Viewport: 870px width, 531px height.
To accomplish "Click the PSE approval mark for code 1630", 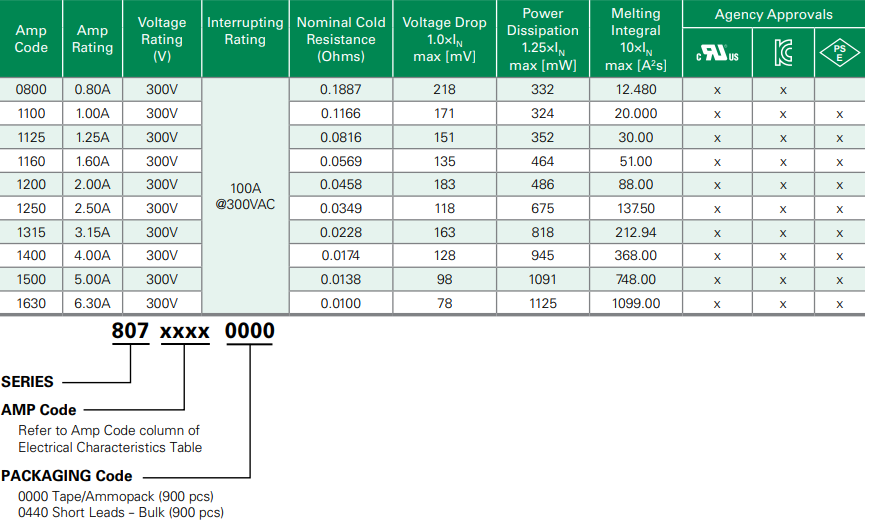I will click(x=839, y=303).
